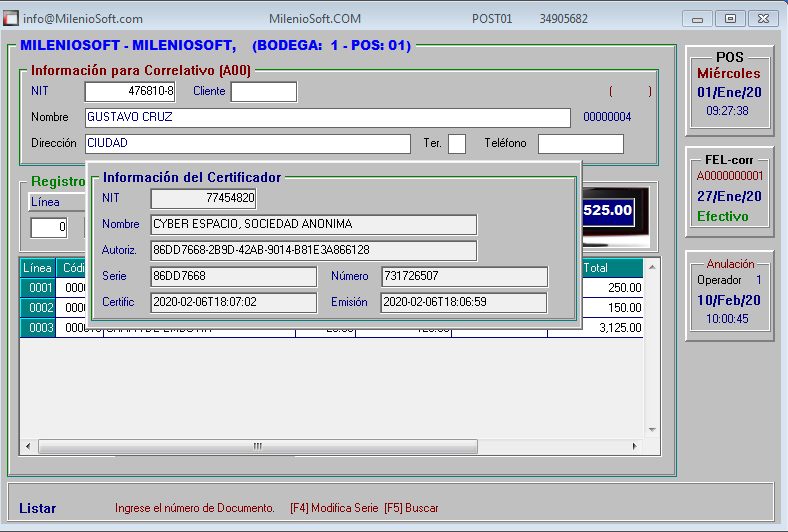Image resolution: width=788 pixels, height=532 pixels.
Task: Click the customer code 00000004
Action: tap(607, 117)
